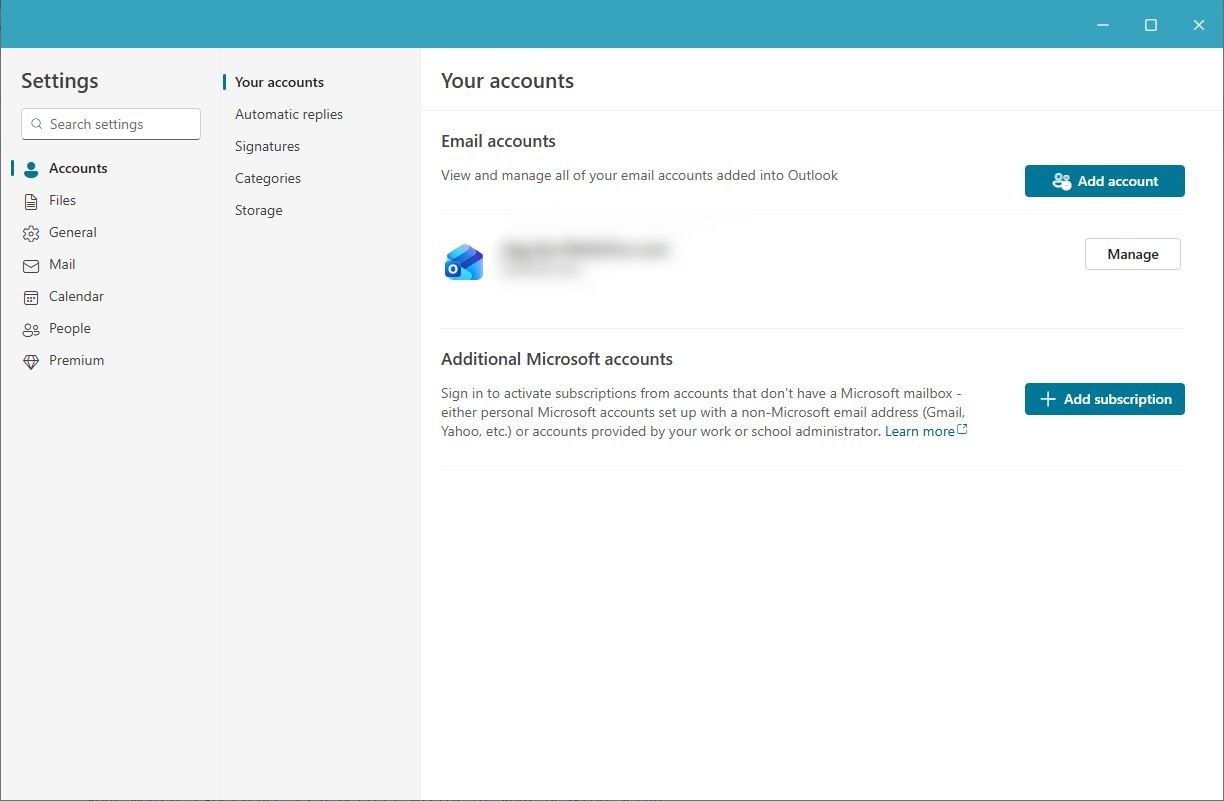
Task: Click the external link icon after Learn more
Action: 962,430
